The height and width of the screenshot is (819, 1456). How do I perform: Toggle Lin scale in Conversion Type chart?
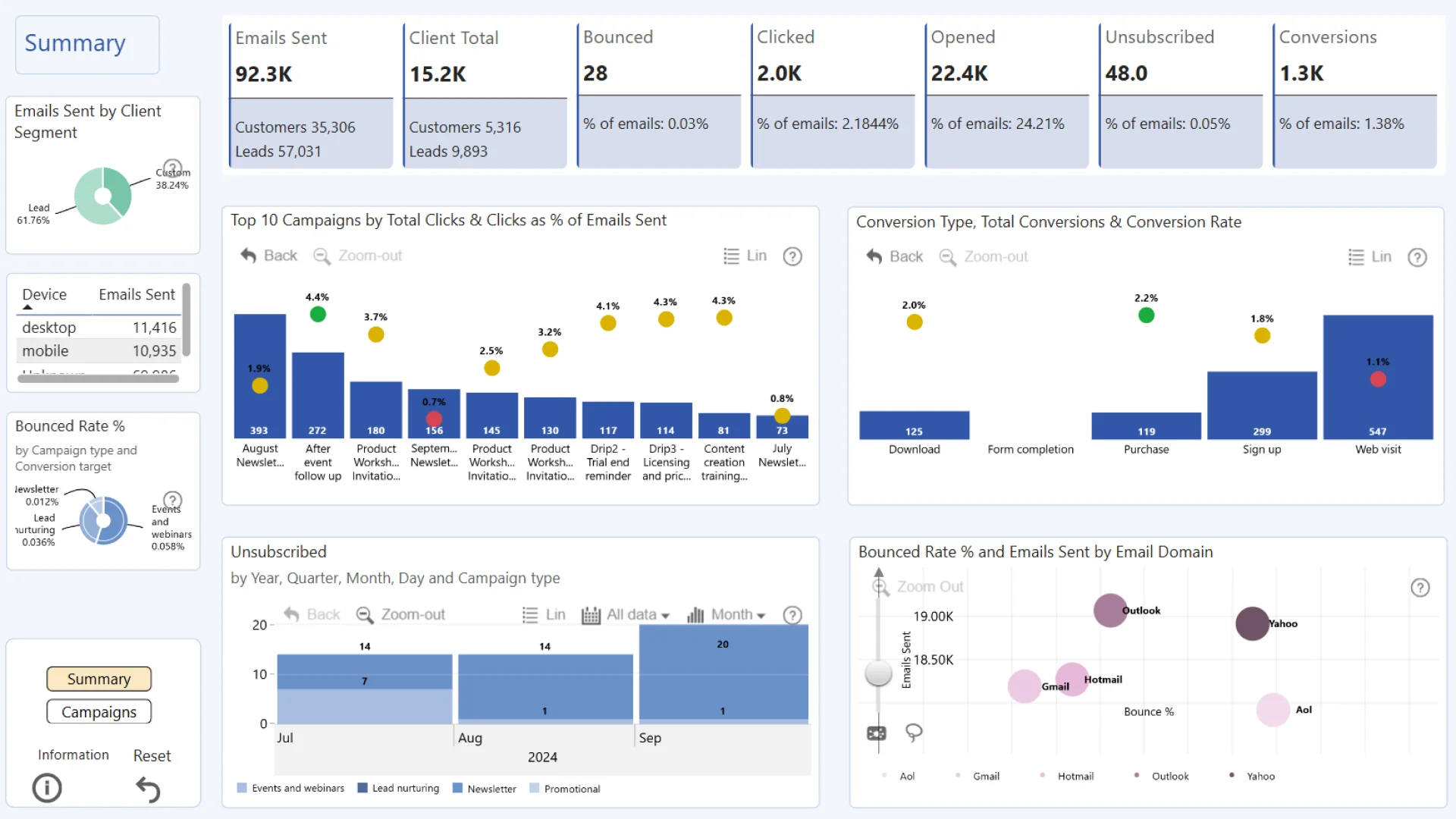(1370, 257)
